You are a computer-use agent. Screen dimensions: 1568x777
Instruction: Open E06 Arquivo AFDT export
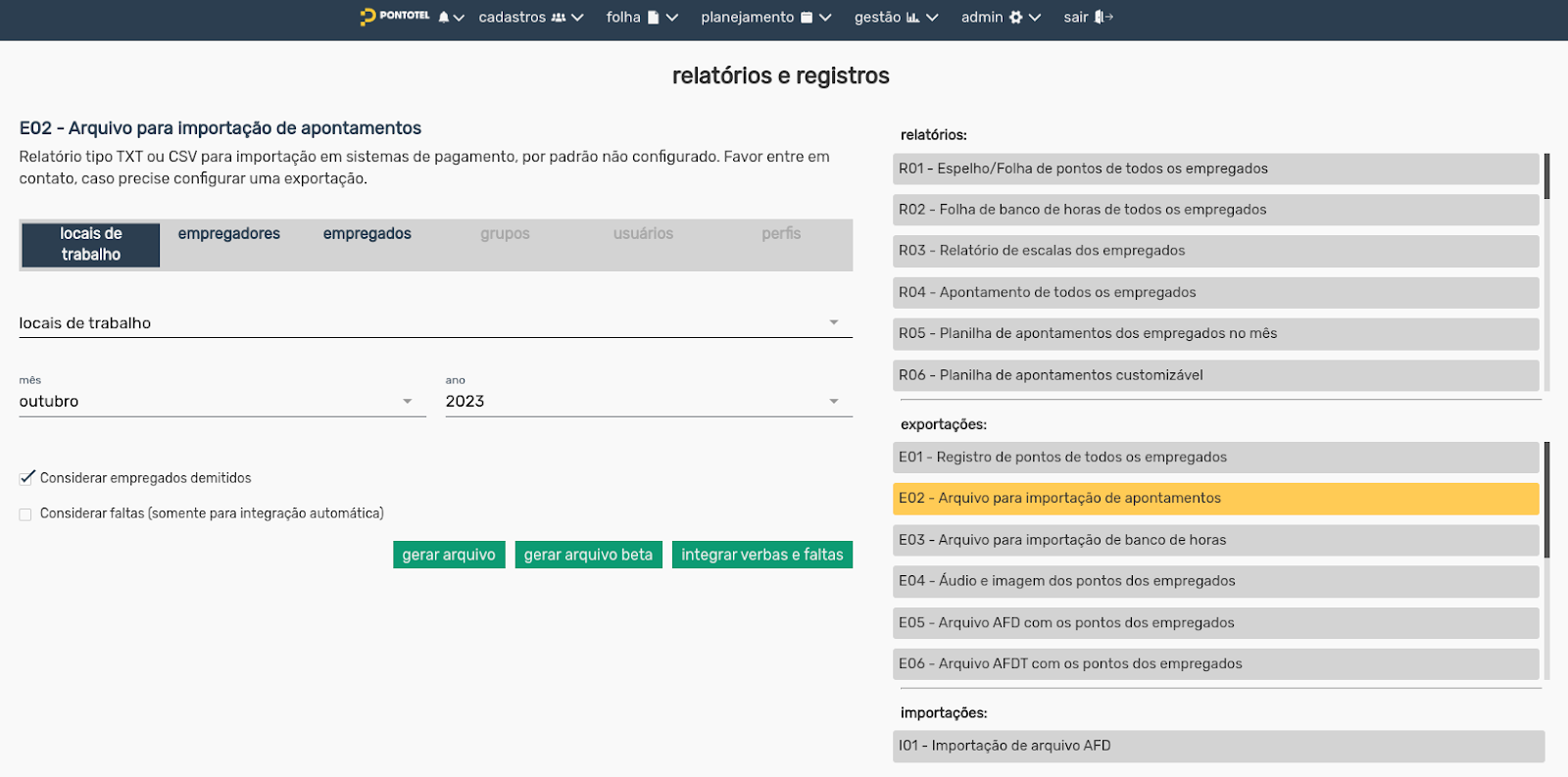click(1216, 664)
